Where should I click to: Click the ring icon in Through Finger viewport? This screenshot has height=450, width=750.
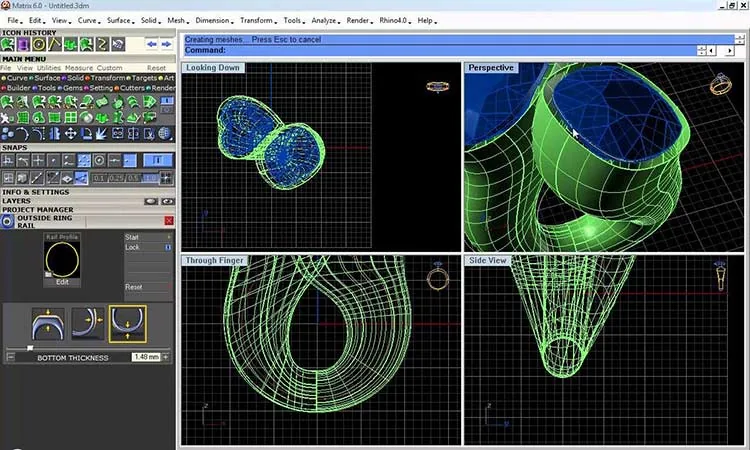438,277
